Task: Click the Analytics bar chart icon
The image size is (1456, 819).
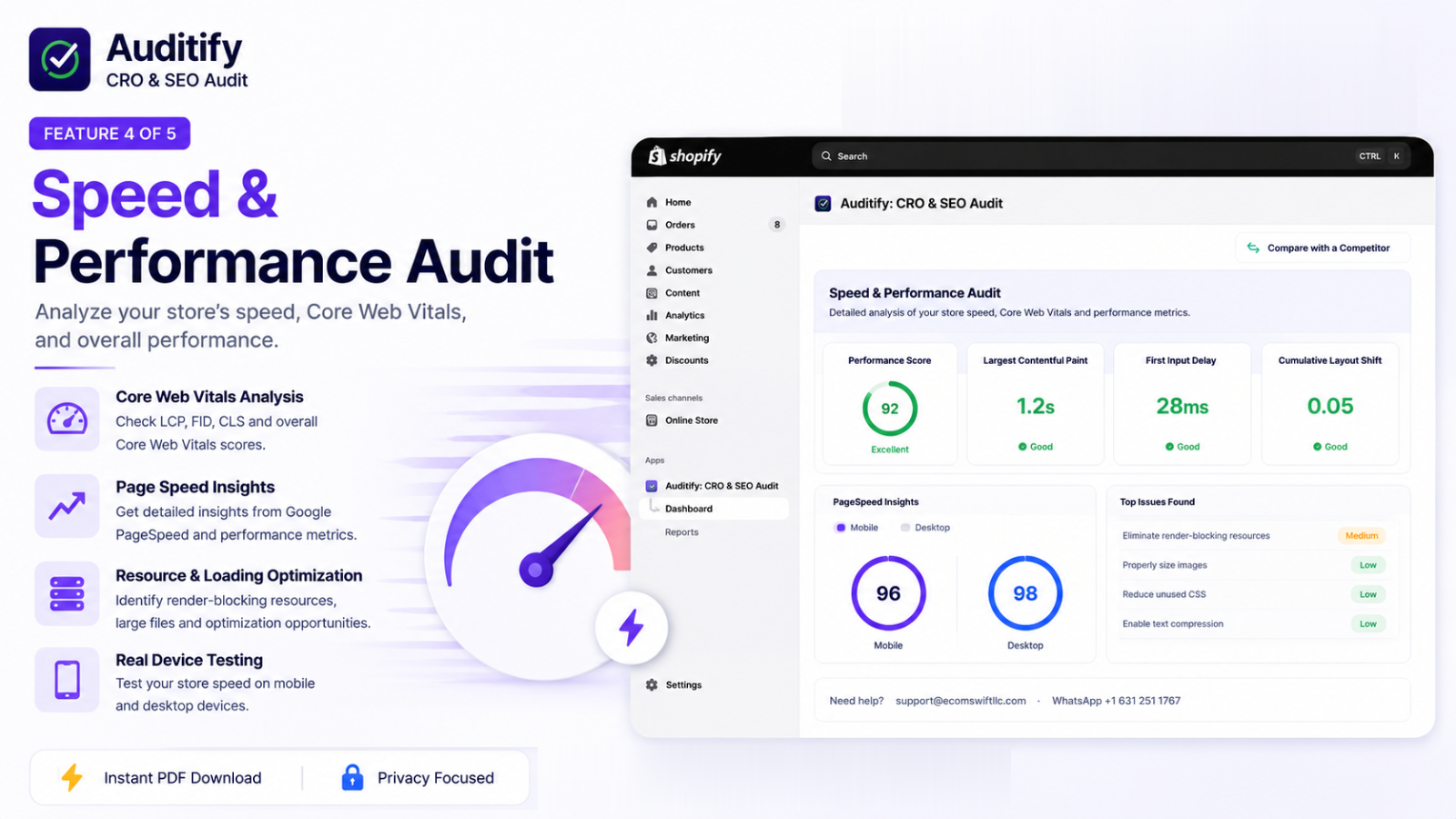Action: pyautogui.click(x=652, y=315)
